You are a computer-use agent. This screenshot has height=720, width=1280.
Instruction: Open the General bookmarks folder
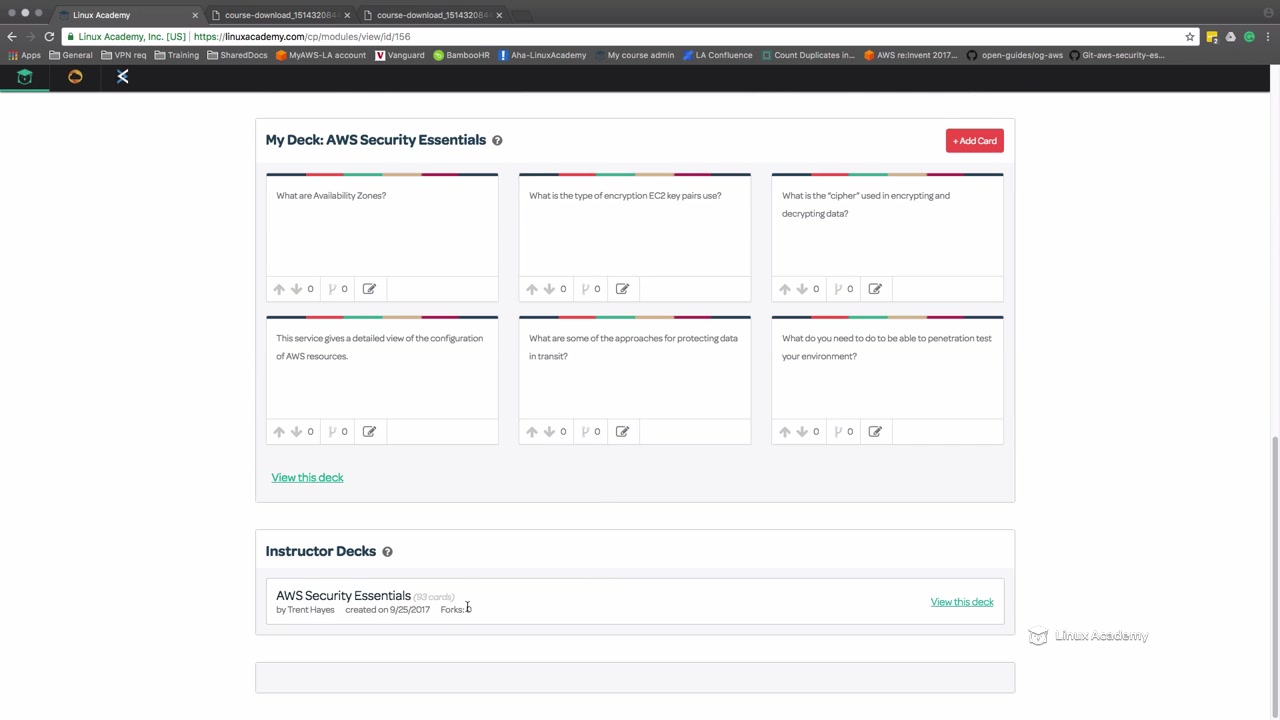click(70, 56)
